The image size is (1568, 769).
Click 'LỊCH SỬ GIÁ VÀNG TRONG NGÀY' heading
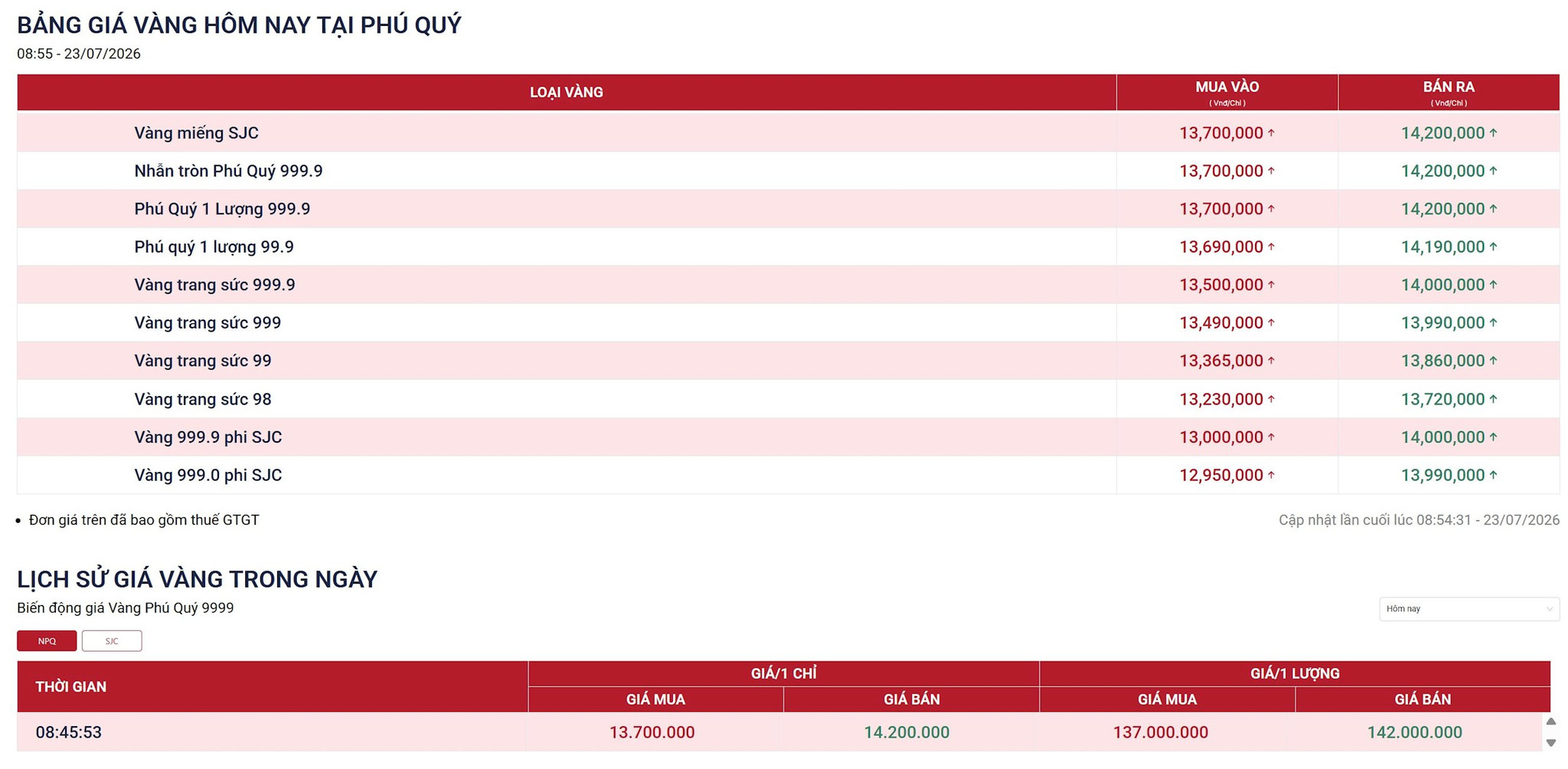[x=198, y=579]
